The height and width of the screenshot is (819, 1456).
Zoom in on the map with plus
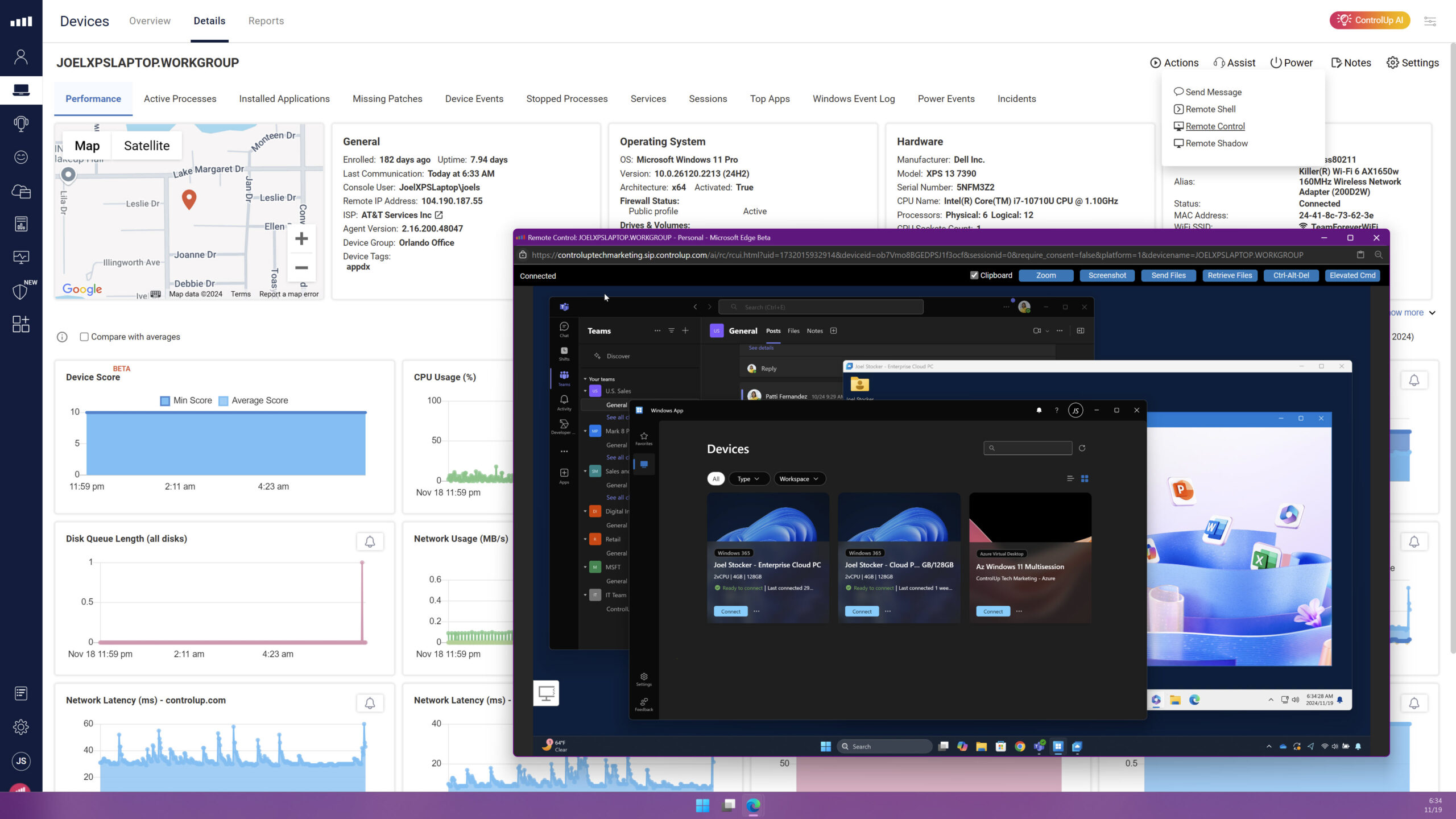[301, 239]
